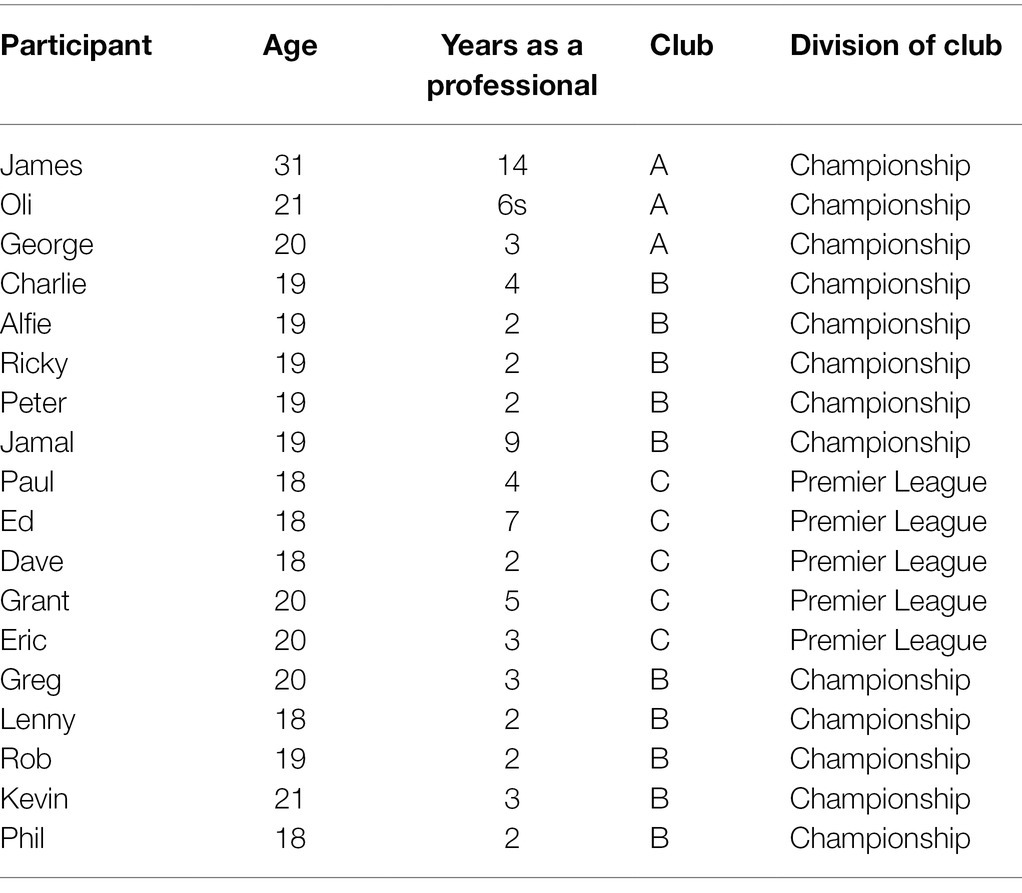Click Premier League in Paul's row
Image resolution: width=1022 pixels, height=893 pixels.
tap(888, 483)
